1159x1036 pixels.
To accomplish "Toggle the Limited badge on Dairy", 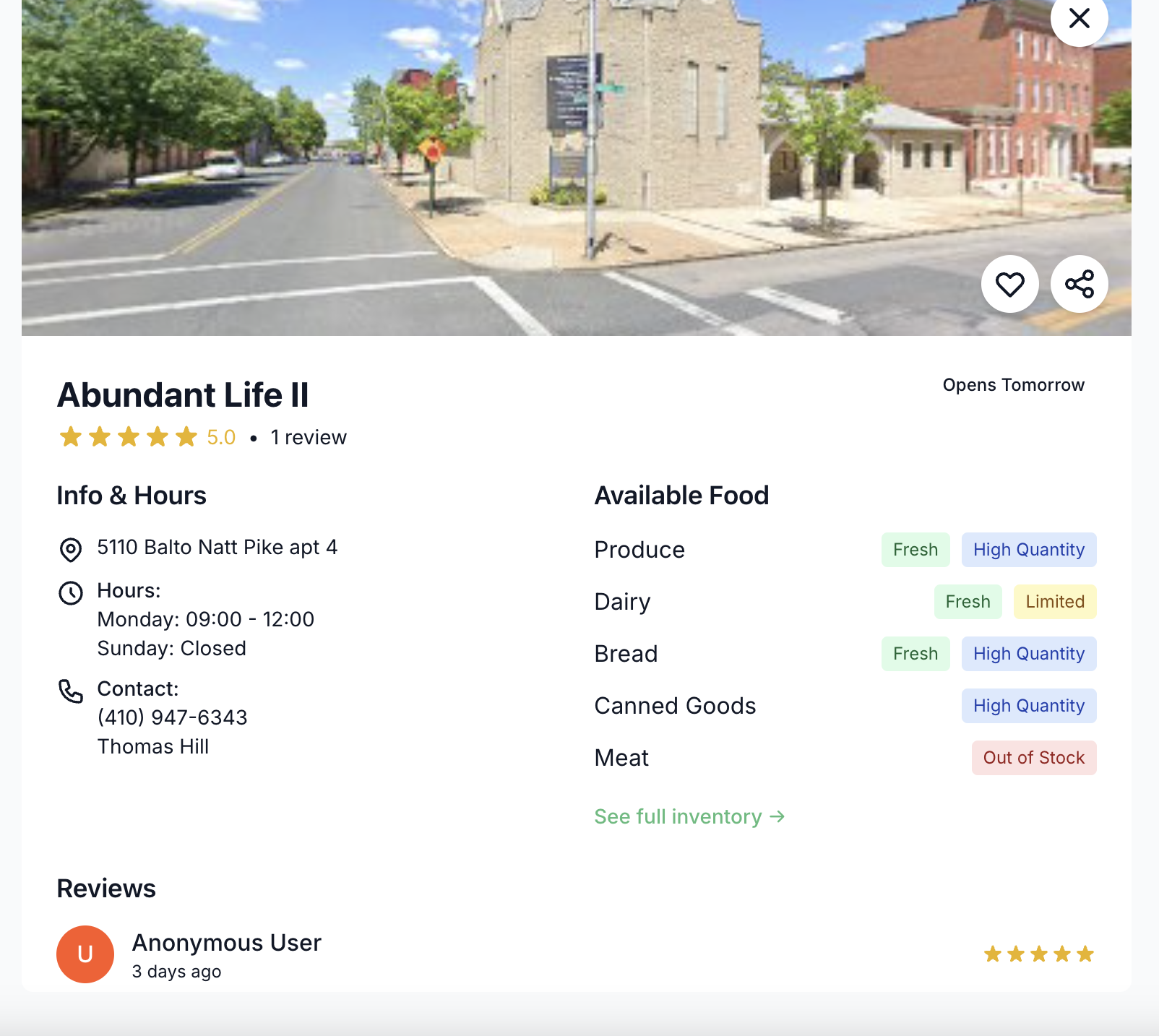I will pyautogui.click(x=1054, y=602).
